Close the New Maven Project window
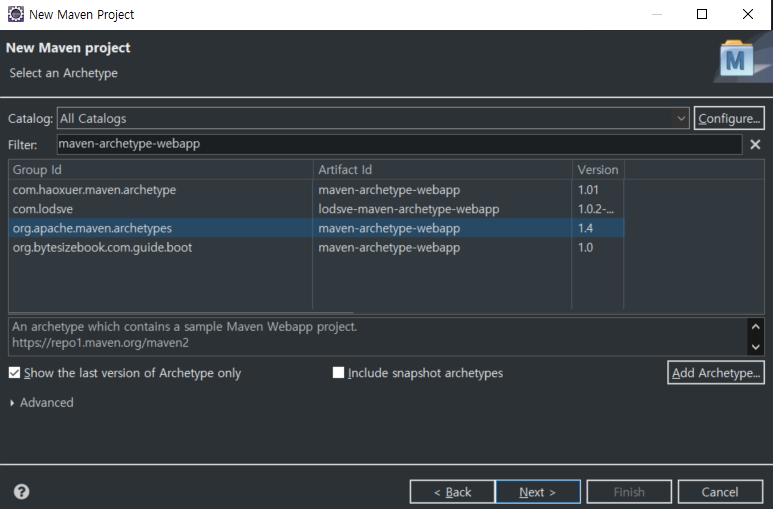The height and width of the screenshot is (509, 773). click(x=748, y=14)
